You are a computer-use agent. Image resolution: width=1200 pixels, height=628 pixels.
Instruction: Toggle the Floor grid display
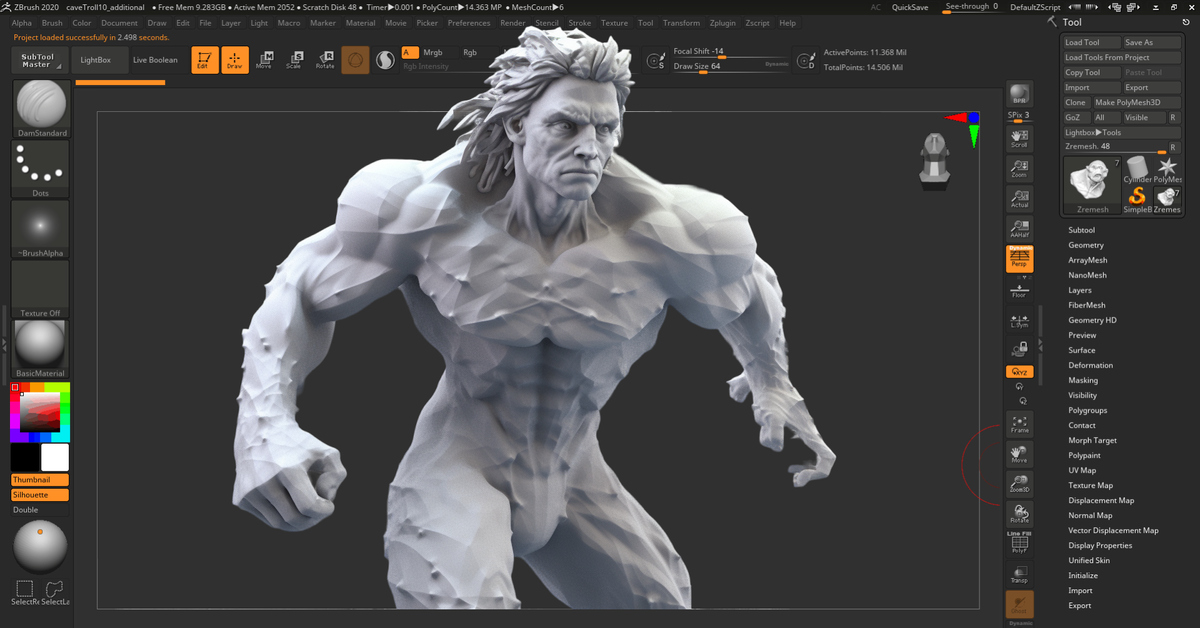[x=1019, y=290]
